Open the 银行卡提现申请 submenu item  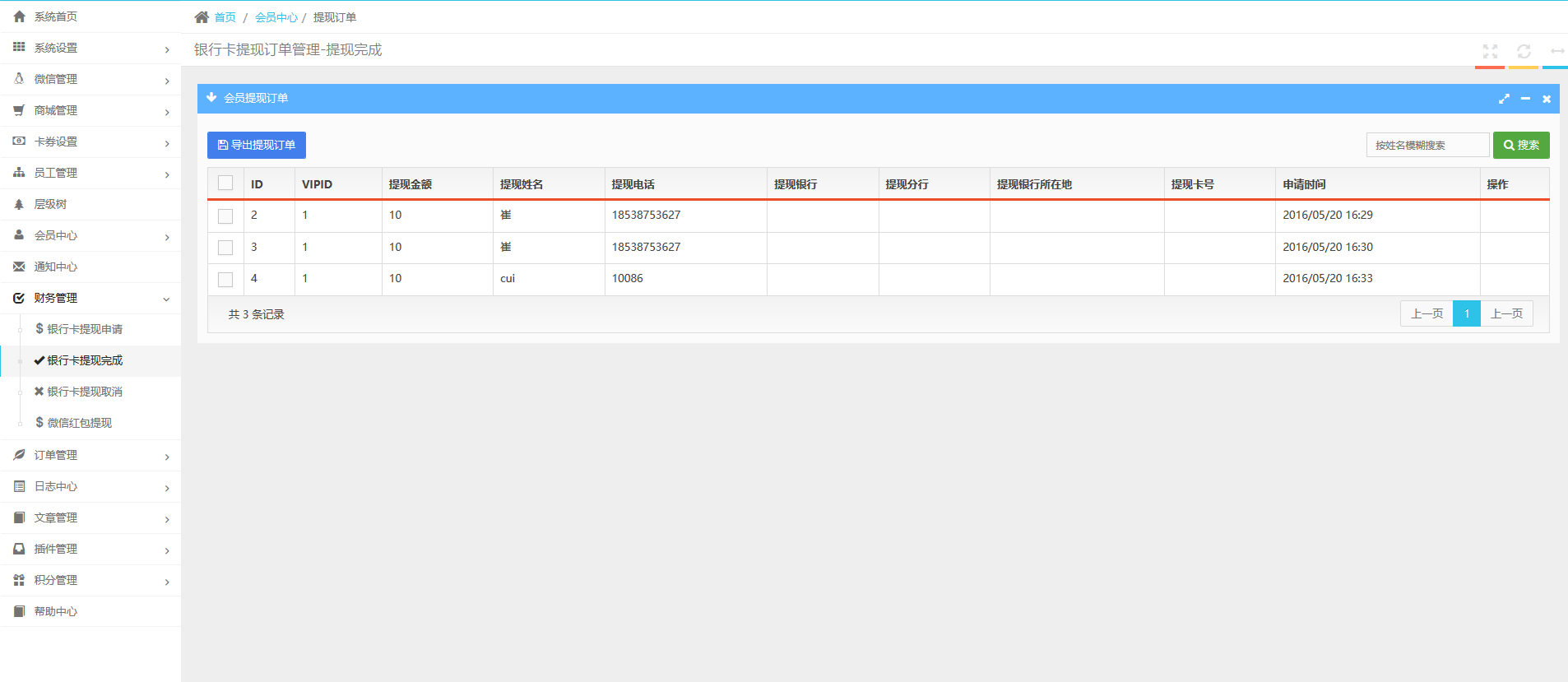pos(84,329)
